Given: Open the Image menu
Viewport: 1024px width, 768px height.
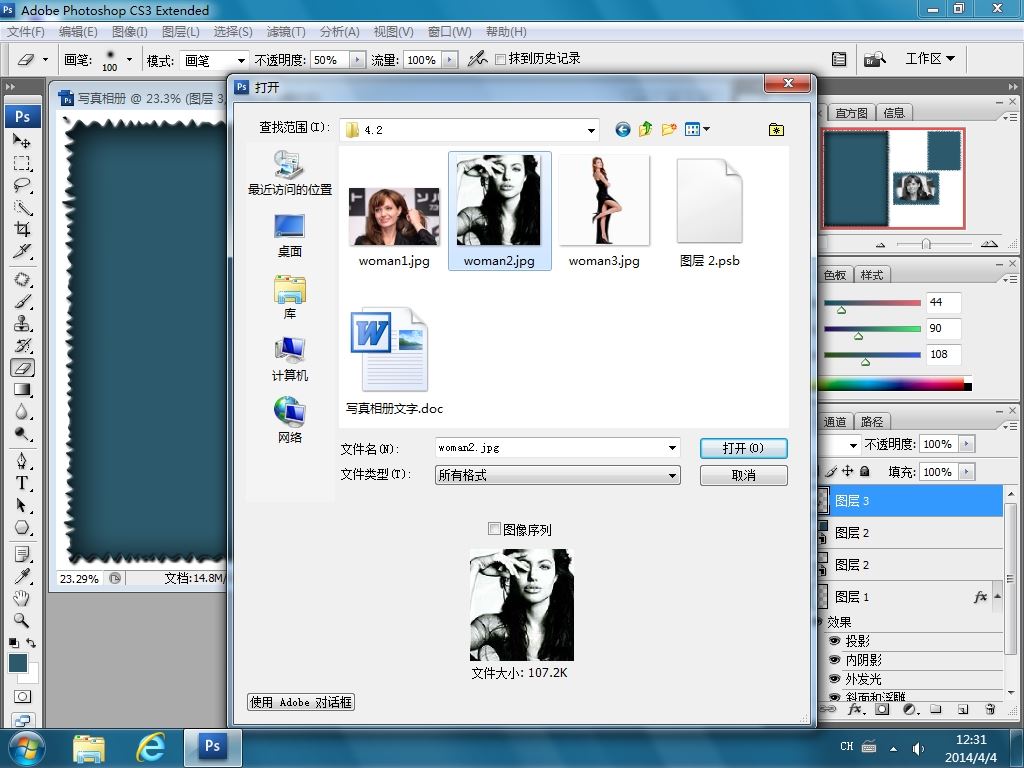Looking at the screenshot, I should tap(129, 31).
